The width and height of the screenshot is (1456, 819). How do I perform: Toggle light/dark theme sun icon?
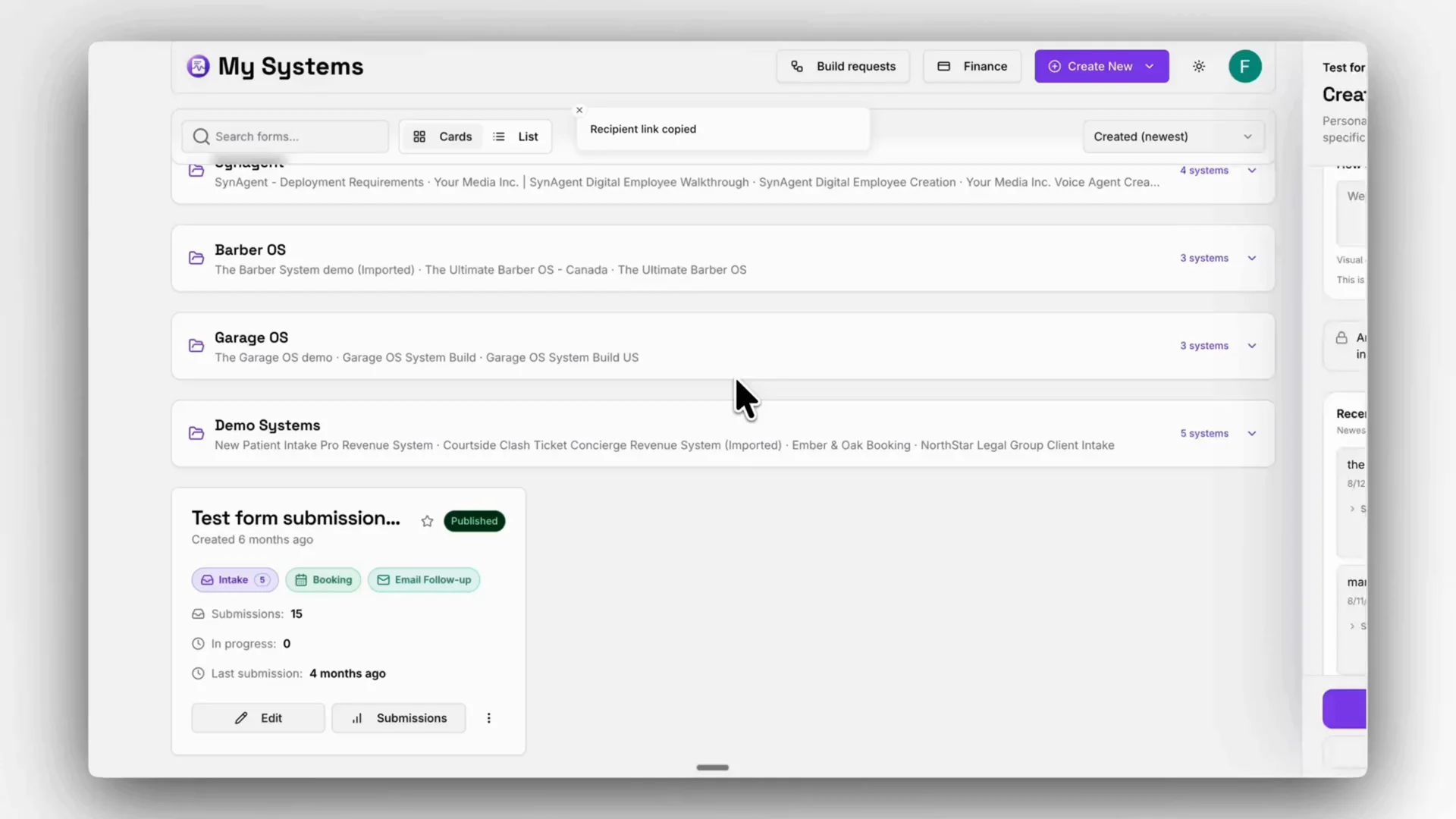1199,67
